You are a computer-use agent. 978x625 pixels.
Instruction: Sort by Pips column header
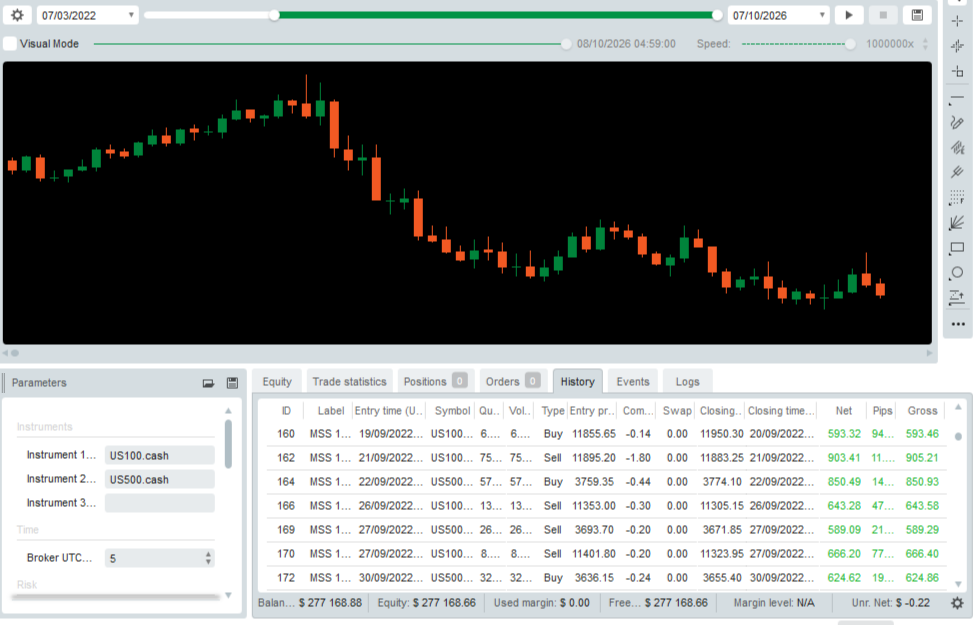pyautogui.click(x=882, y=410)
